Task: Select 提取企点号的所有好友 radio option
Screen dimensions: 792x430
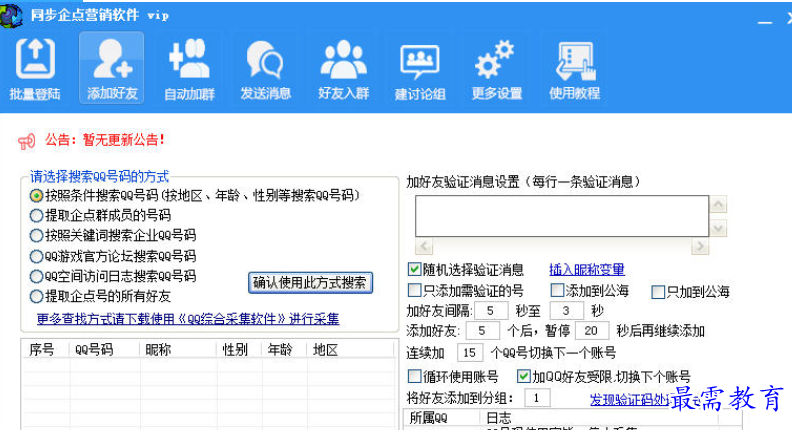Action: tap(36, 297)
